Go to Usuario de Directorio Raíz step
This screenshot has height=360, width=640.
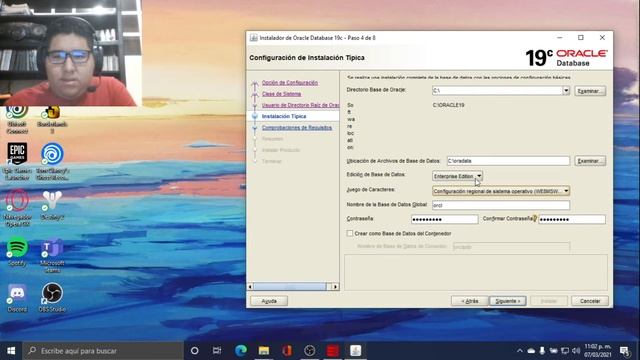[300, 105]
